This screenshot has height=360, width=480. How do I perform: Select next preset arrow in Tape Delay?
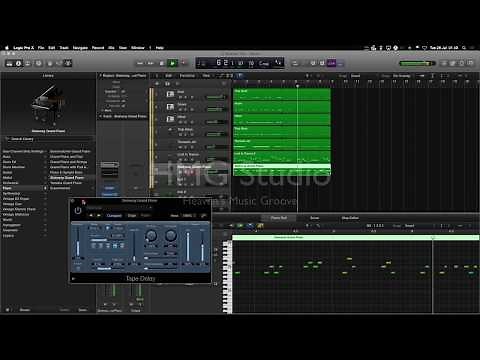(99, 215)
